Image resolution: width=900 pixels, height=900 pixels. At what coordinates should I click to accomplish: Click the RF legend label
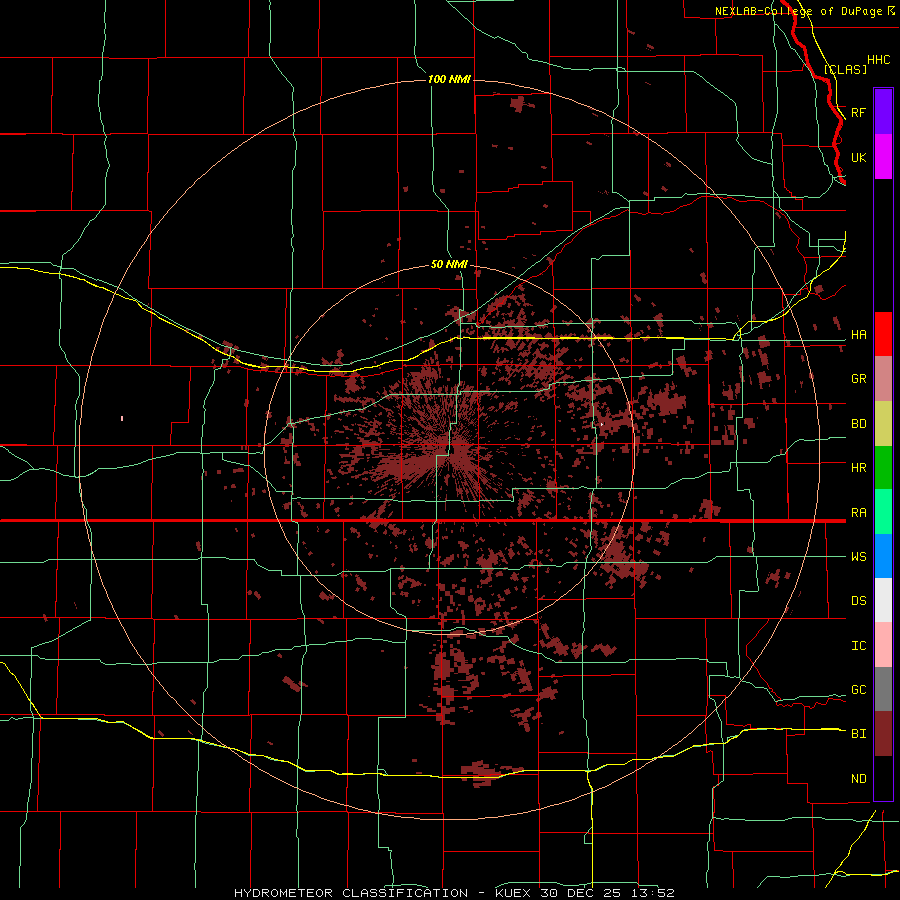coord(858,112)
